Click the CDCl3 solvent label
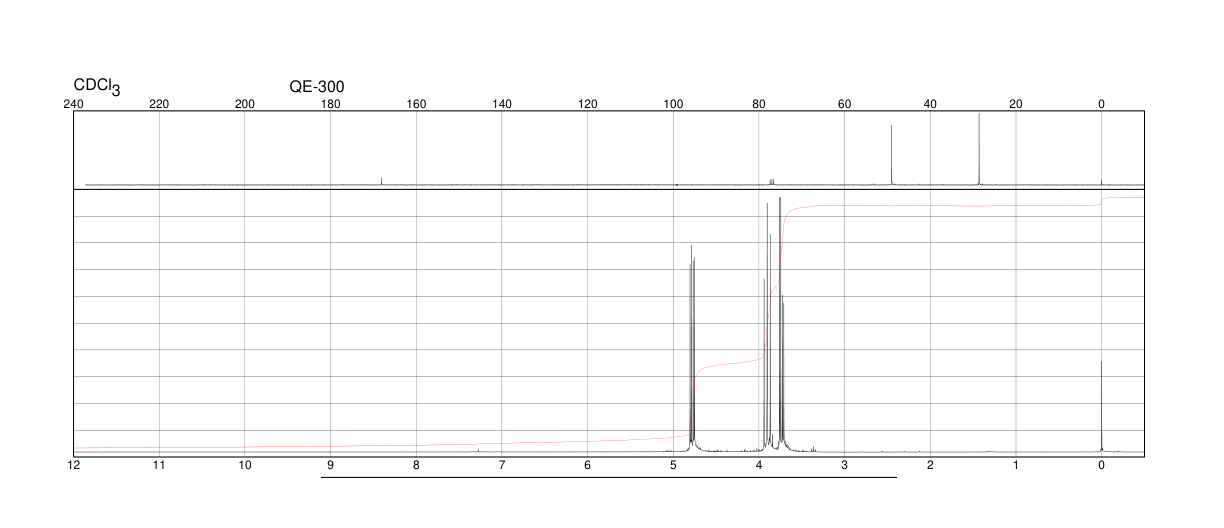This screenshot has height=528, width=1224. click(97, 88)
